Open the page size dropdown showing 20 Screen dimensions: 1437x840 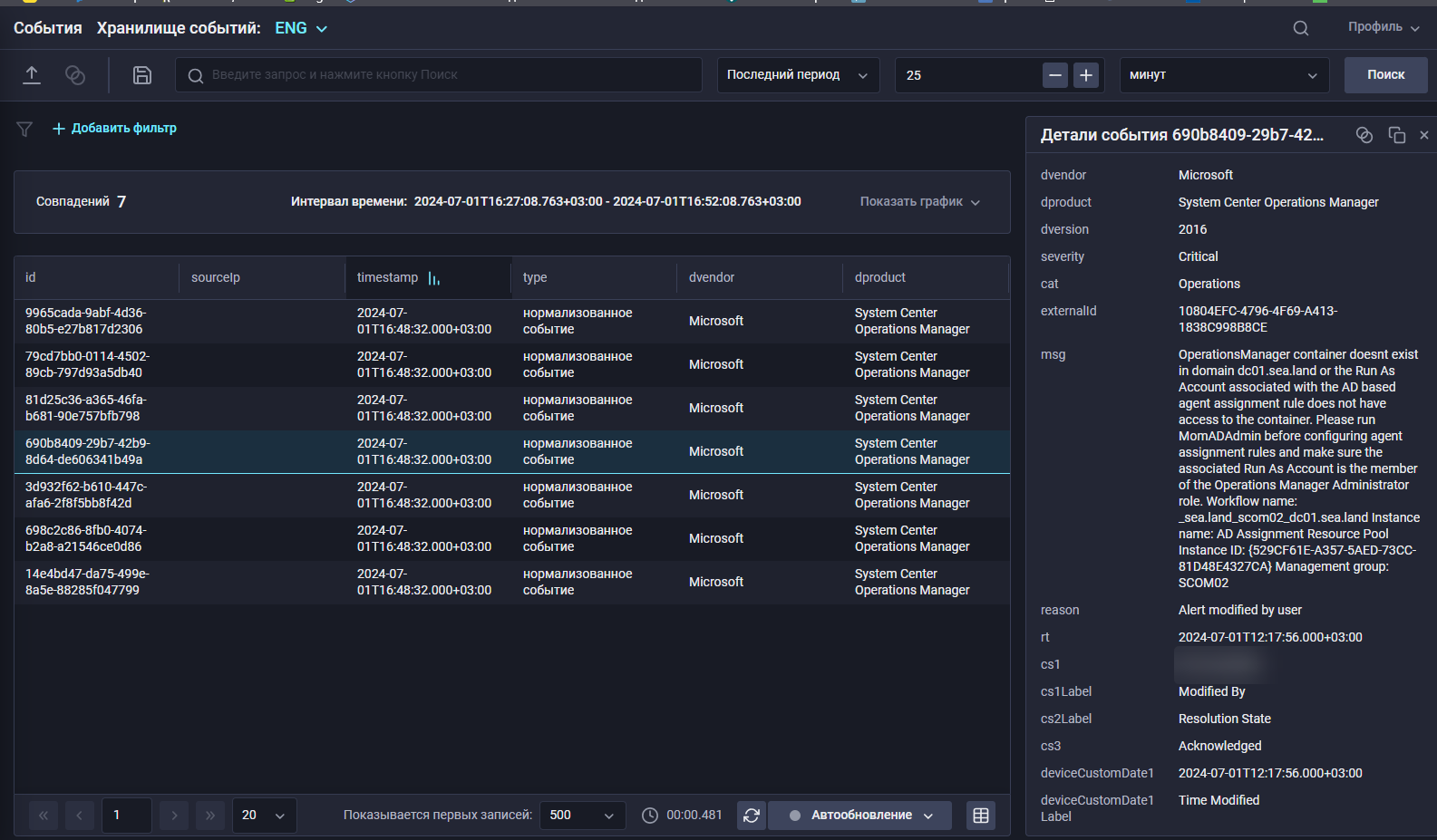(x=265, y=816)
